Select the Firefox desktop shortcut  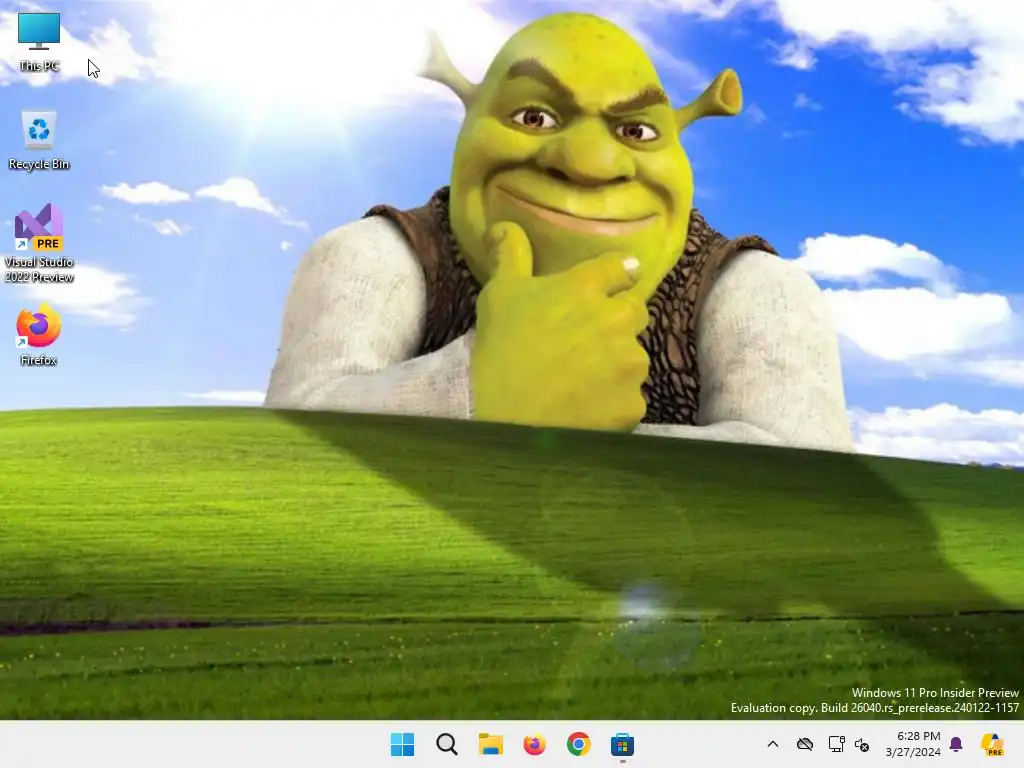[x=39, y=334]
